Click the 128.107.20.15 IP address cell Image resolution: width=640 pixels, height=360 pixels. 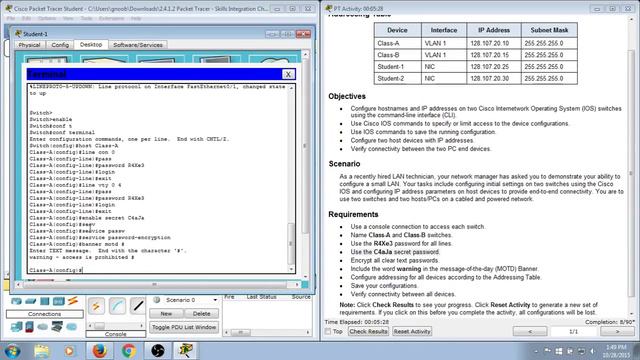click(494, 55)
